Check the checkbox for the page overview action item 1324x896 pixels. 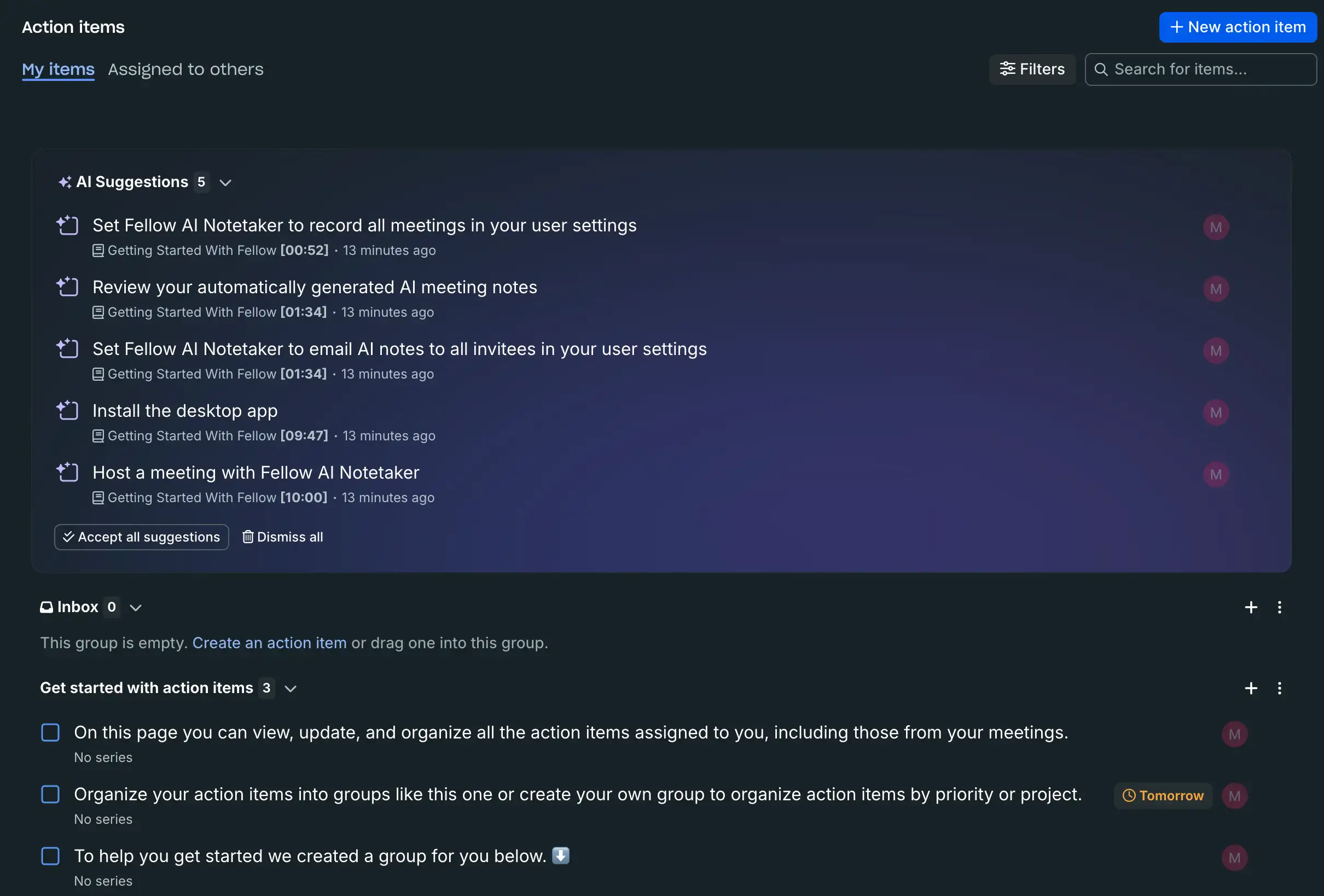(x=50, y=733)
